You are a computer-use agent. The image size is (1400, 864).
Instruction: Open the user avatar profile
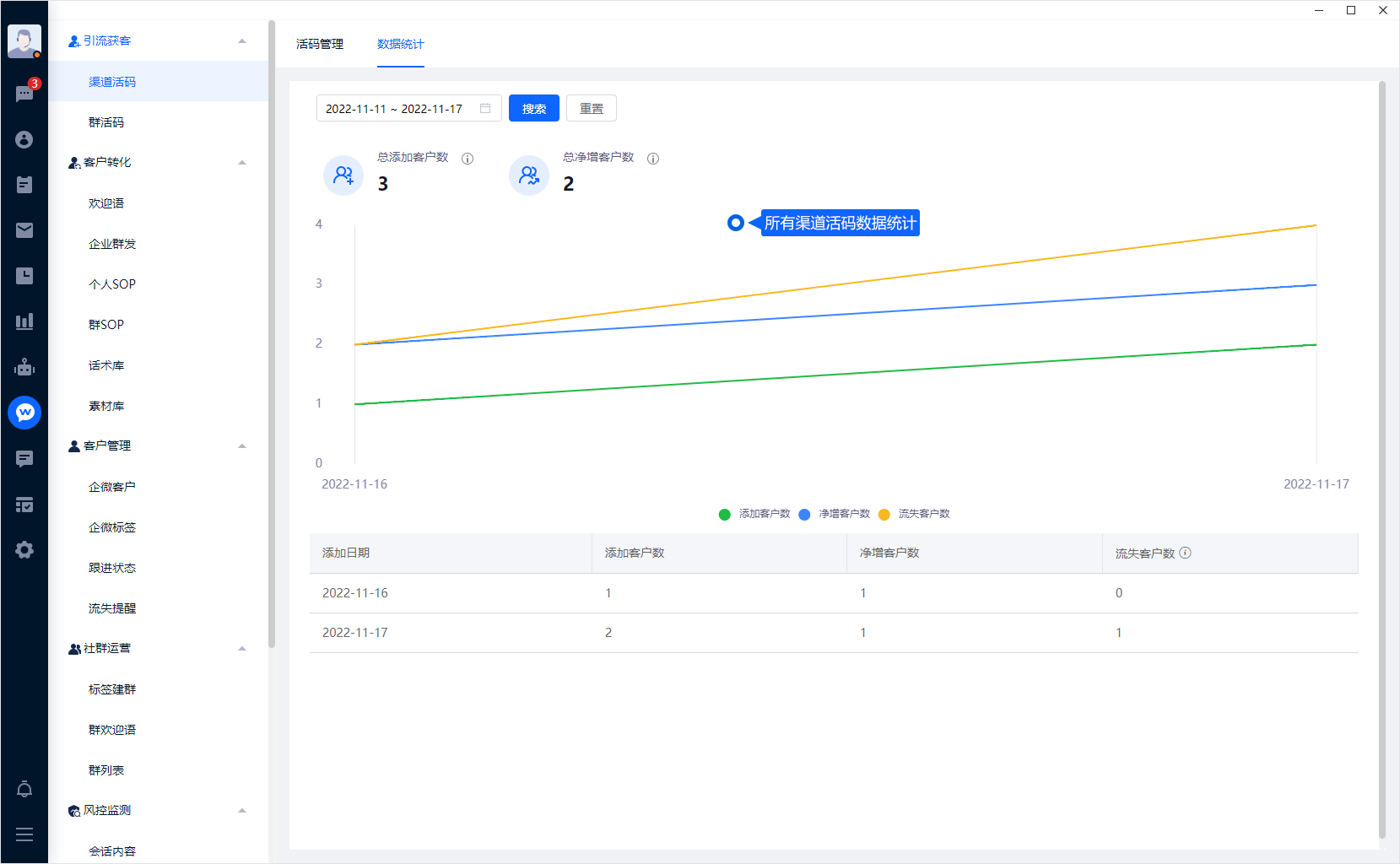24,41
